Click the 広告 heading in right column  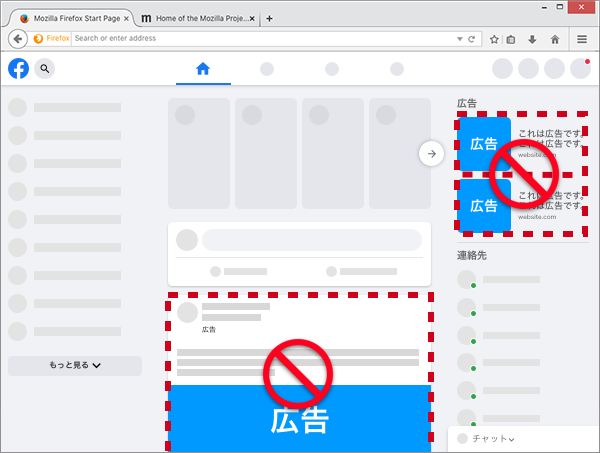point(466,103)
